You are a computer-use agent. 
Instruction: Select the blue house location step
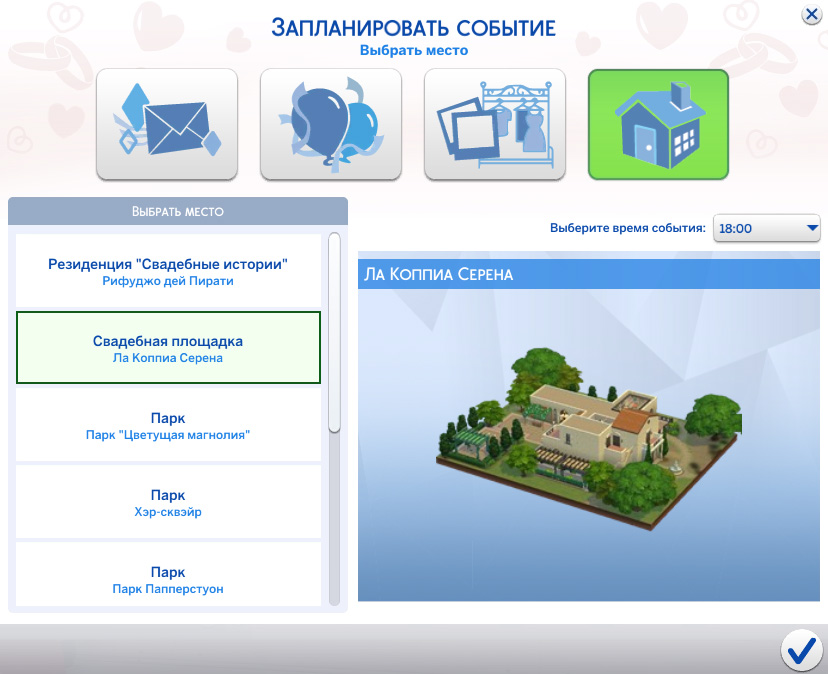(658, 124)
